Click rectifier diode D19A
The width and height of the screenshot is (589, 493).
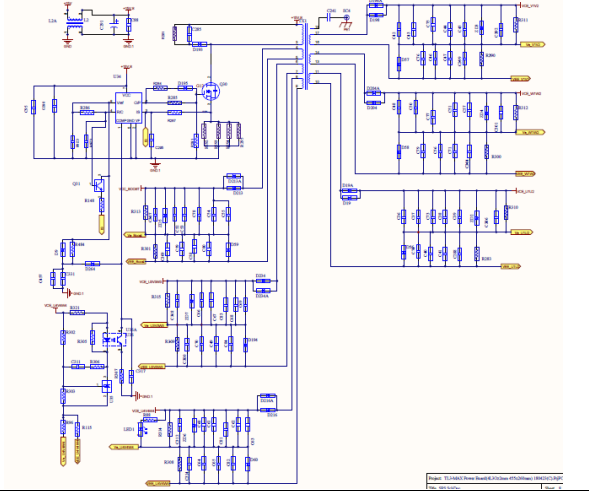pos(349,191)
